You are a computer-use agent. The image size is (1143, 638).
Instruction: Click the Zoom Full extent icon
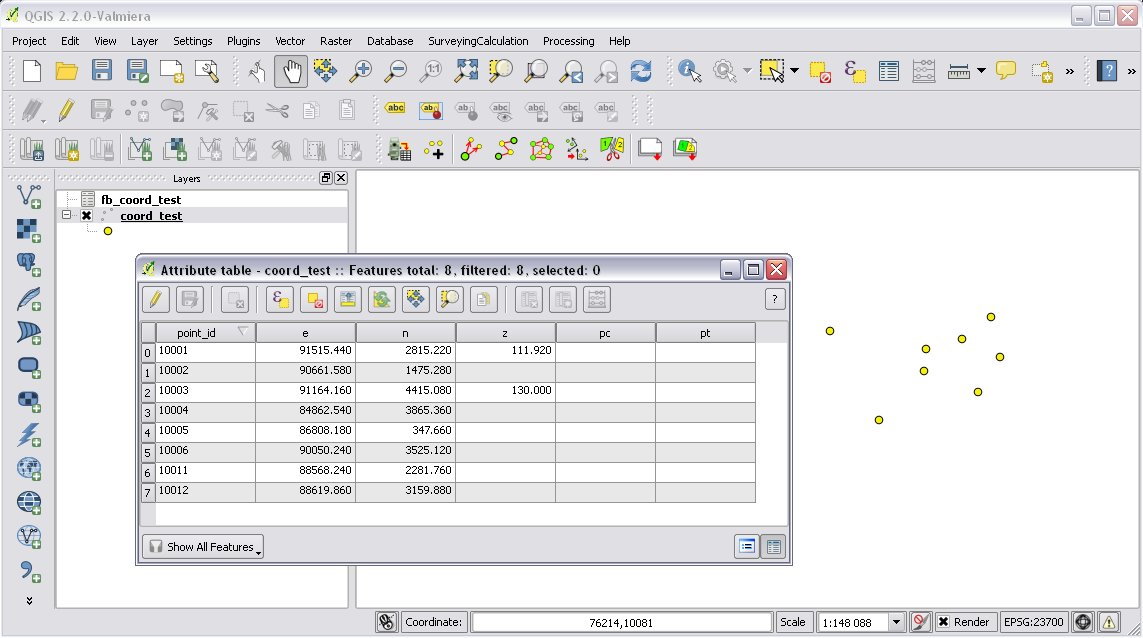pyautogui.click(x=466, y=71)
